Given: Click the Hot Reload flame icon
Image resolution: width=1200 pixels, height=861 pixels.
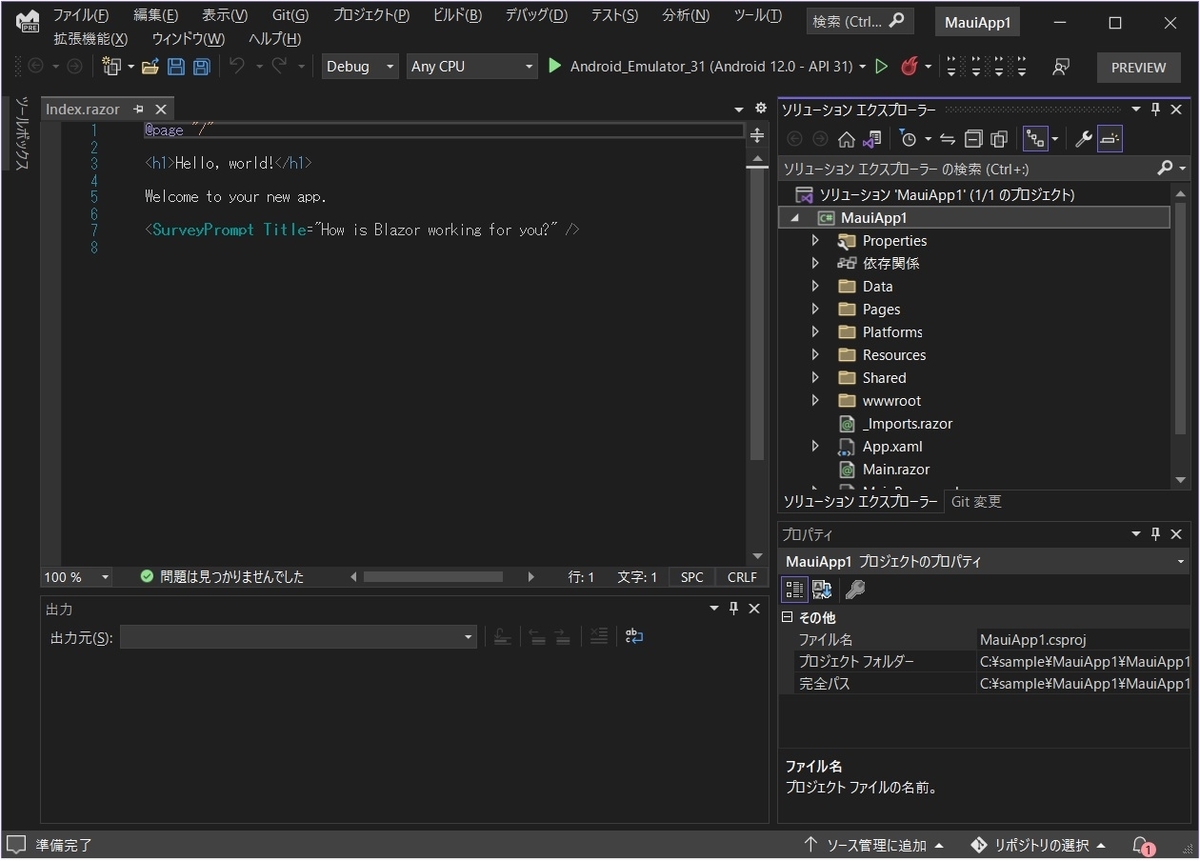Looking at the screenshot, I should coord(909,66).
